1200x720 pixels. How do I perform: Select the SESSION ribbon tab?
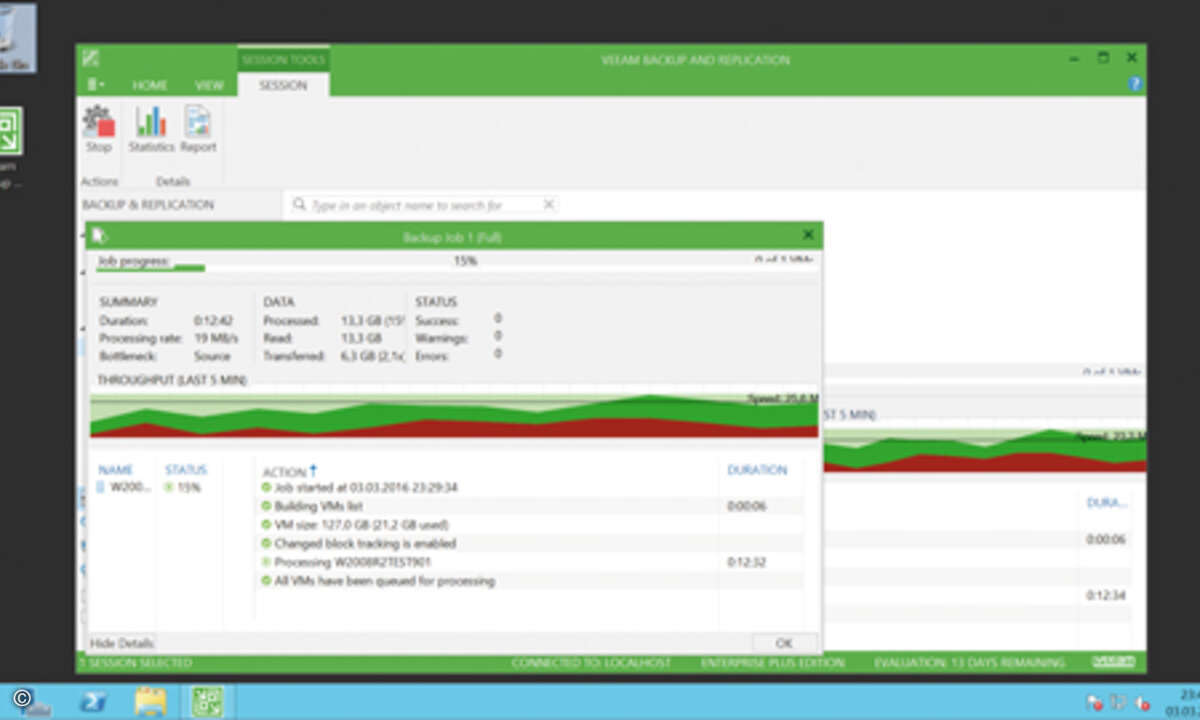pos(283,85)
